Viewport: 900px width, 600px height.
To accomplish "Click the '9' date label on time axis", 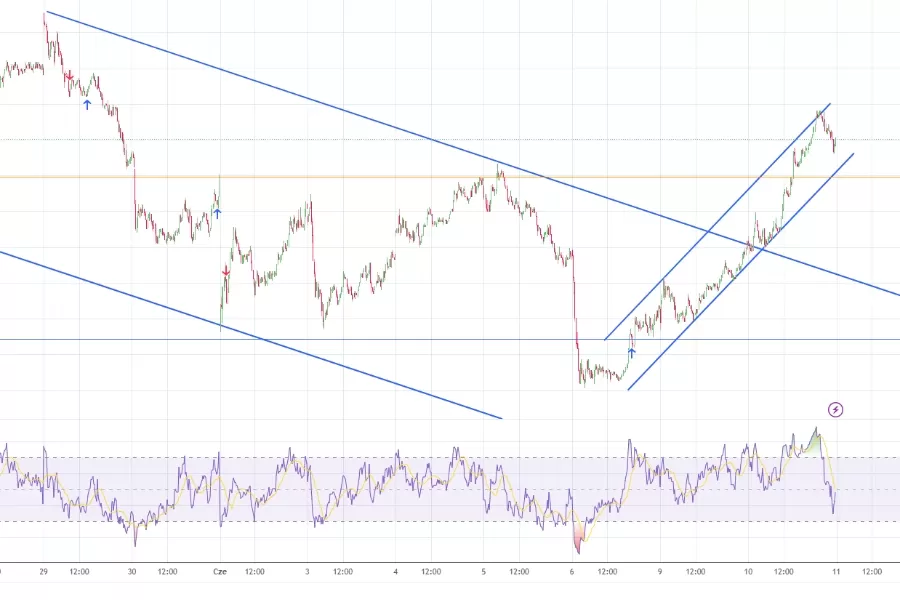I will click(660, 571).
